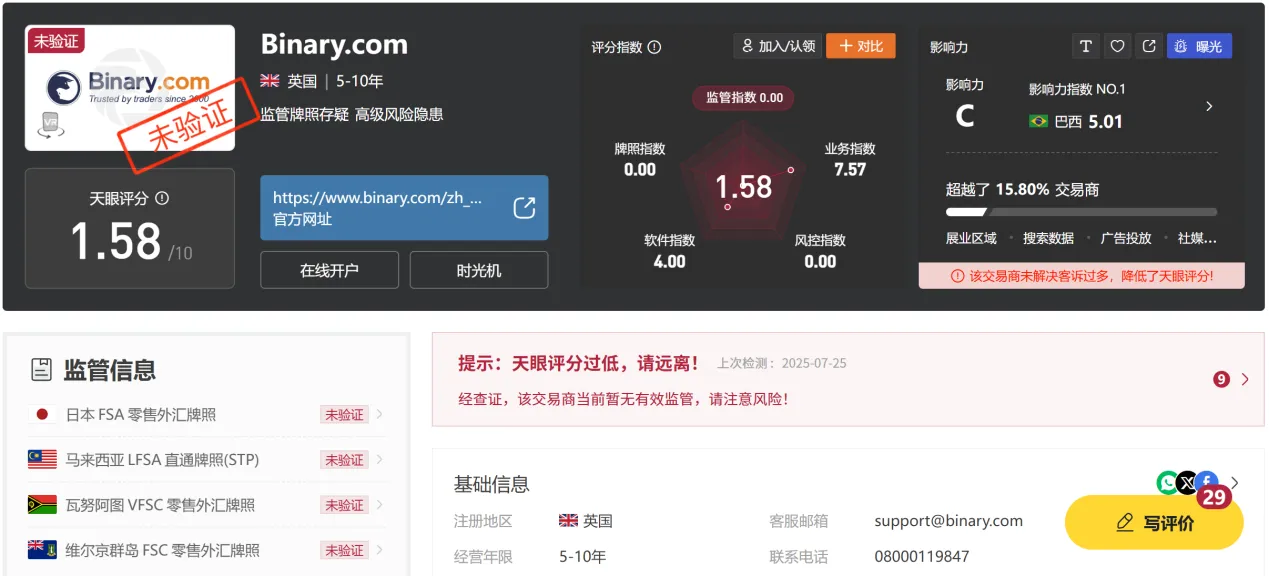Screen dimensions: 1269x576
Task: Click the 超越了 15.80% progress bar
Action: [1081, 212]
